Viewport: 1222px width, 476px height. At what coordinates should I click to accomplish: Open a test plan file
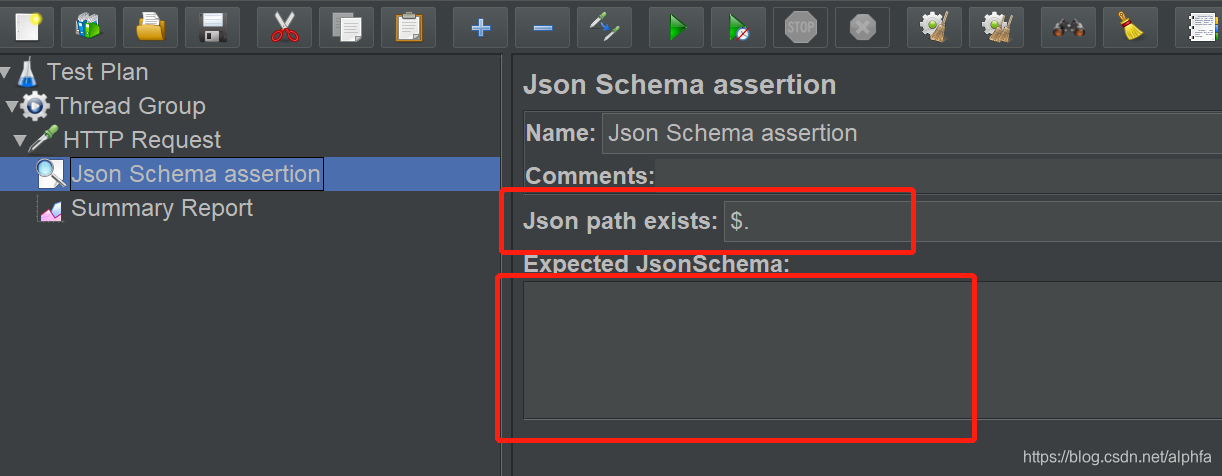(150, 27)
